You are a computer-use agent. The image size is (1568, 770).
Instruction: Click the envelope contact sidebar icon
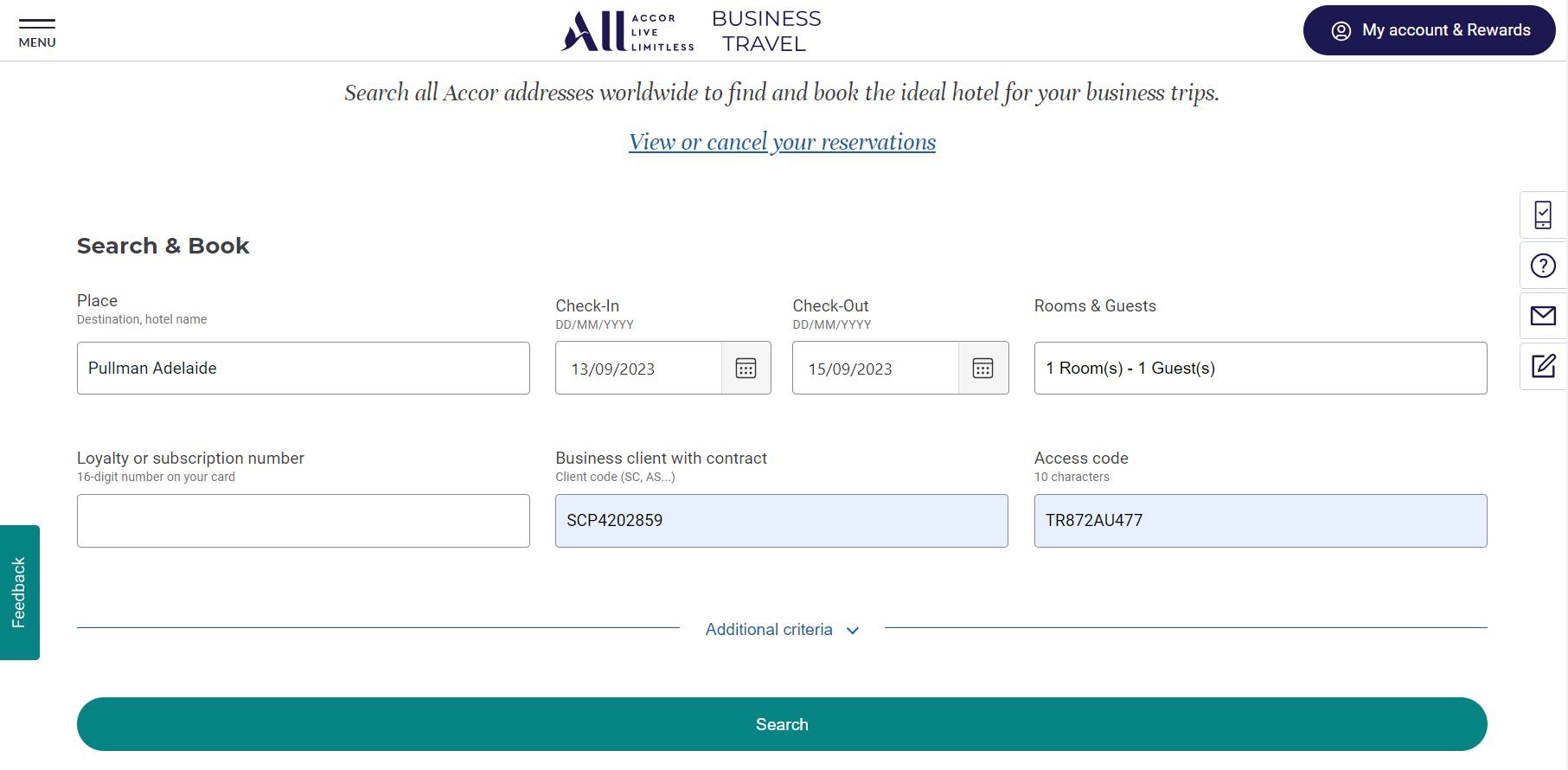coord(1543,316)
